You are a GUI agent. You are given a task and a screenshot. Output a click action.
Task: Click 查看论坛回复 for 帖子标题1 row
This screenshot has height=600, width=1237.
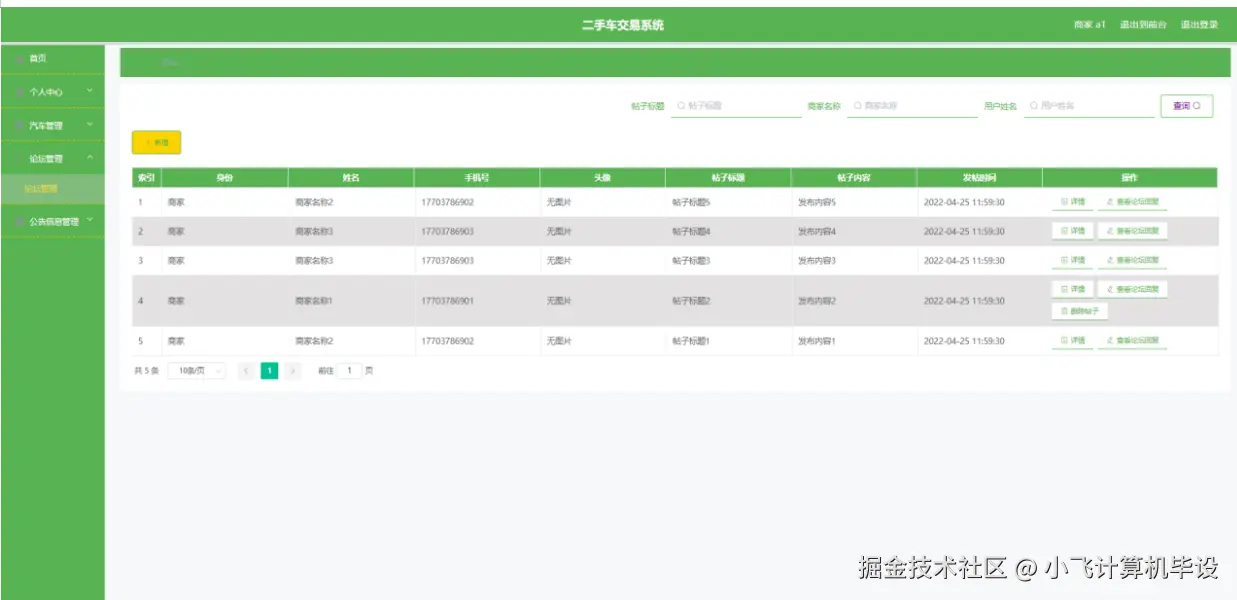pos(1132,341)
